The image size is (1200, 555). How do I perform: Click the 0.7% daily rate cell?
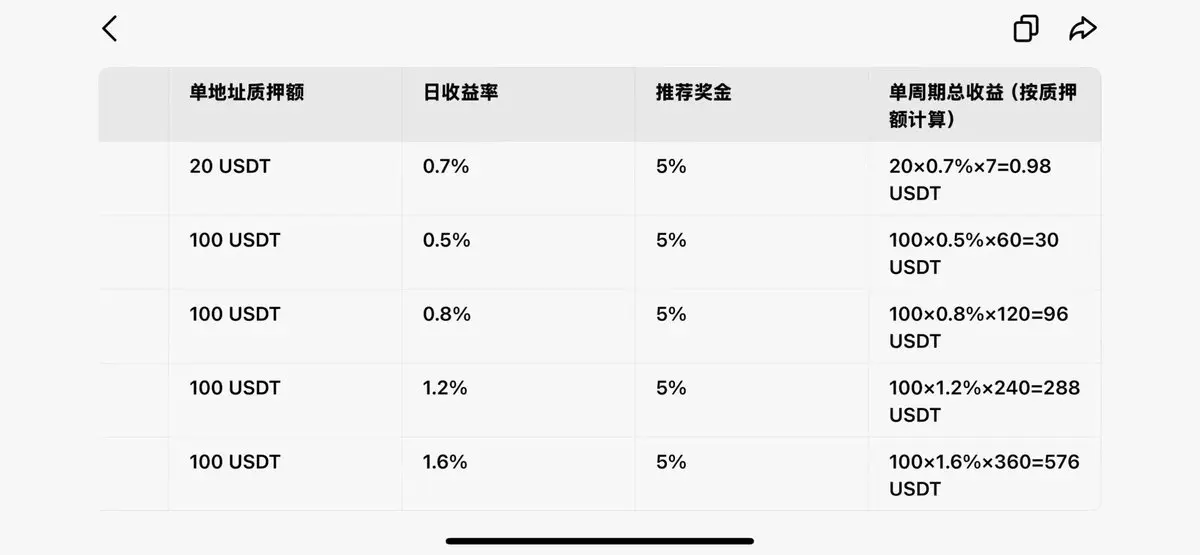446,167
